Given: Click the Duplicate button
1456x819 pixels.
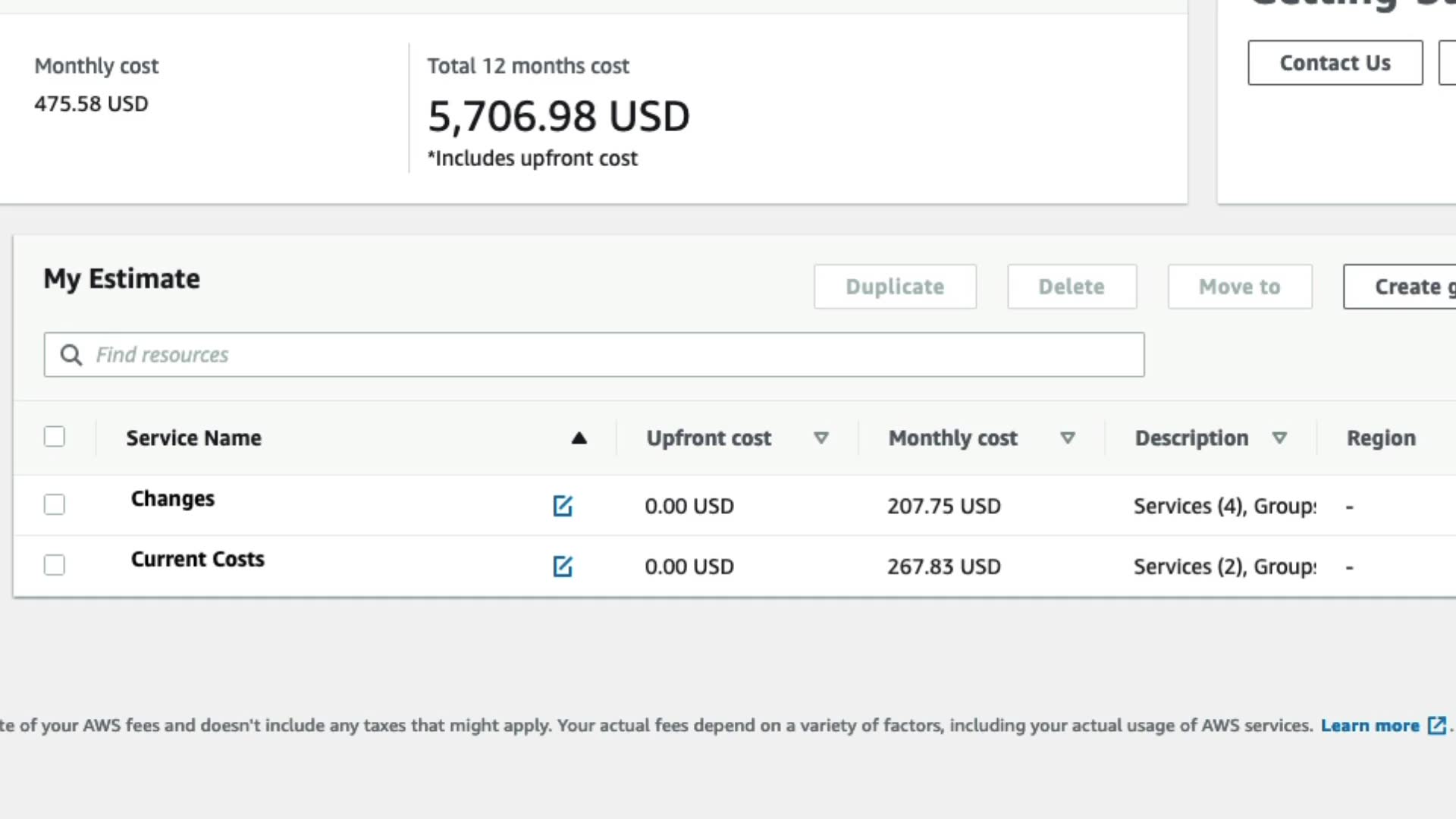Looking at the screenshot, I should (895, 287).
